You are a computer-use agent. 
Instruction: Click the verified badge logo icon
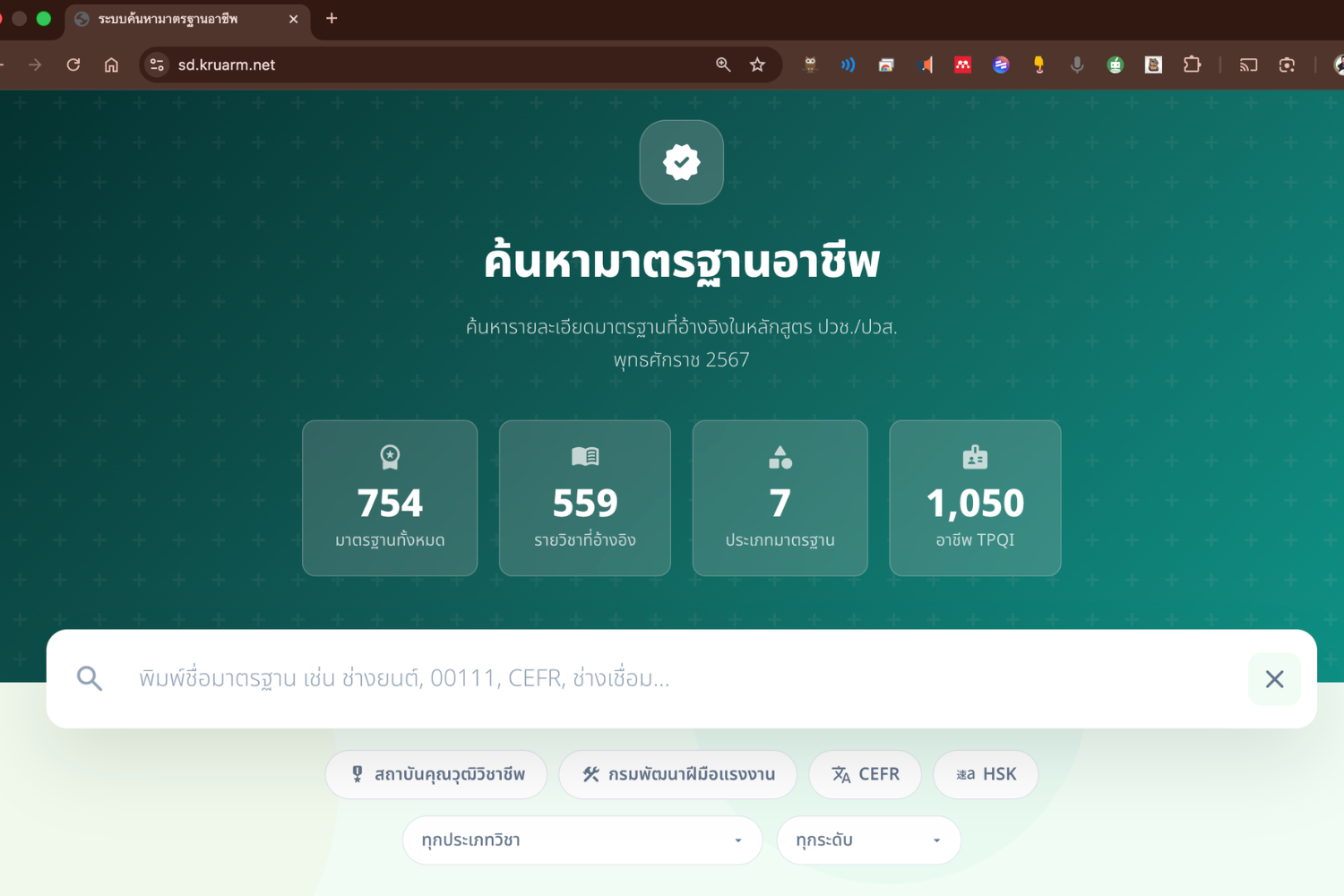[681, 162]
